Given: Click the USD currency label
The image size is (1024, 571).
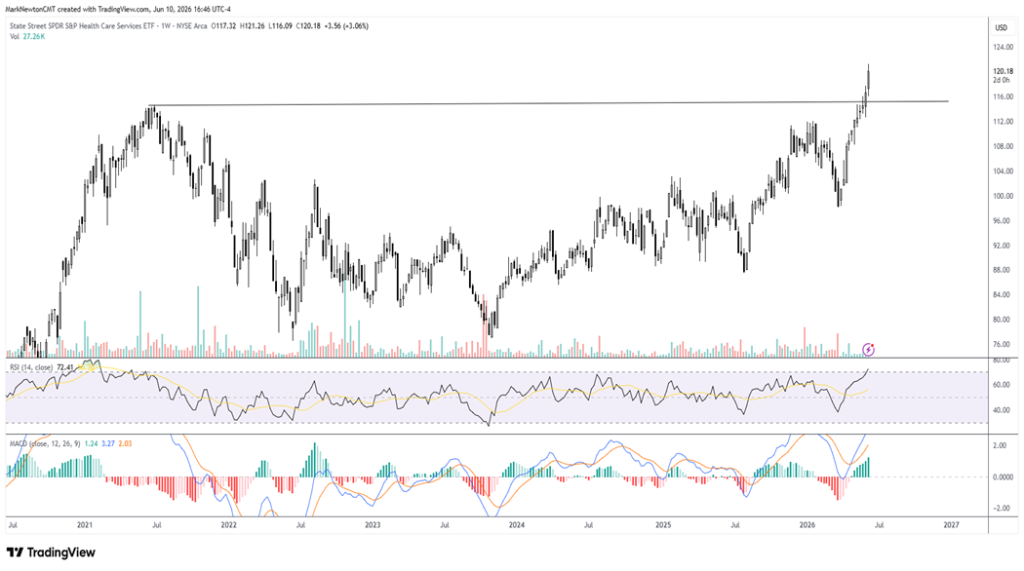Looking at the screenshot, I should [1000, 27].
